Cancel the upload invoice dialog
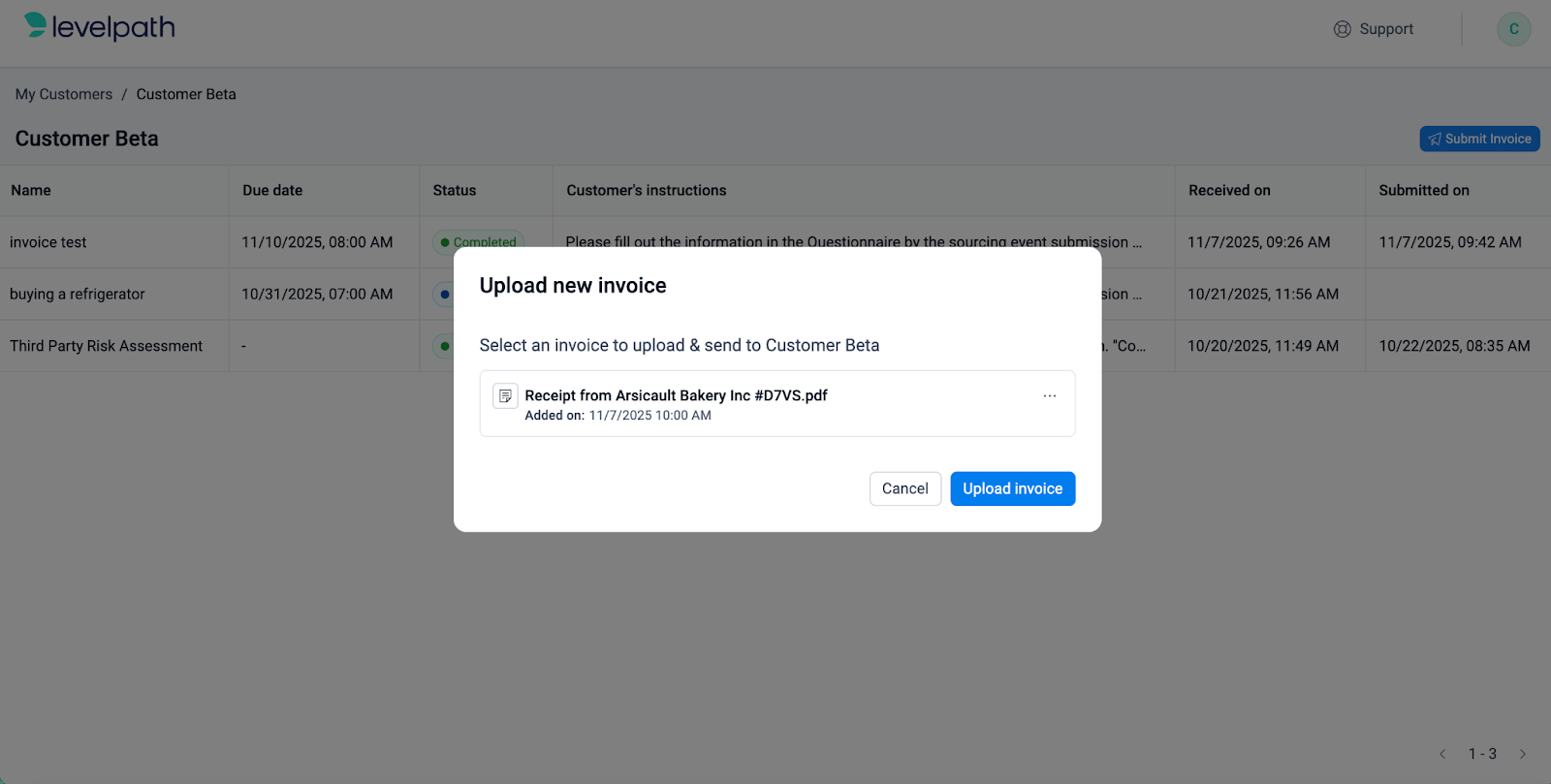Image resolution: width=1551 pixels, height=784 pixels. click(904, 488)
